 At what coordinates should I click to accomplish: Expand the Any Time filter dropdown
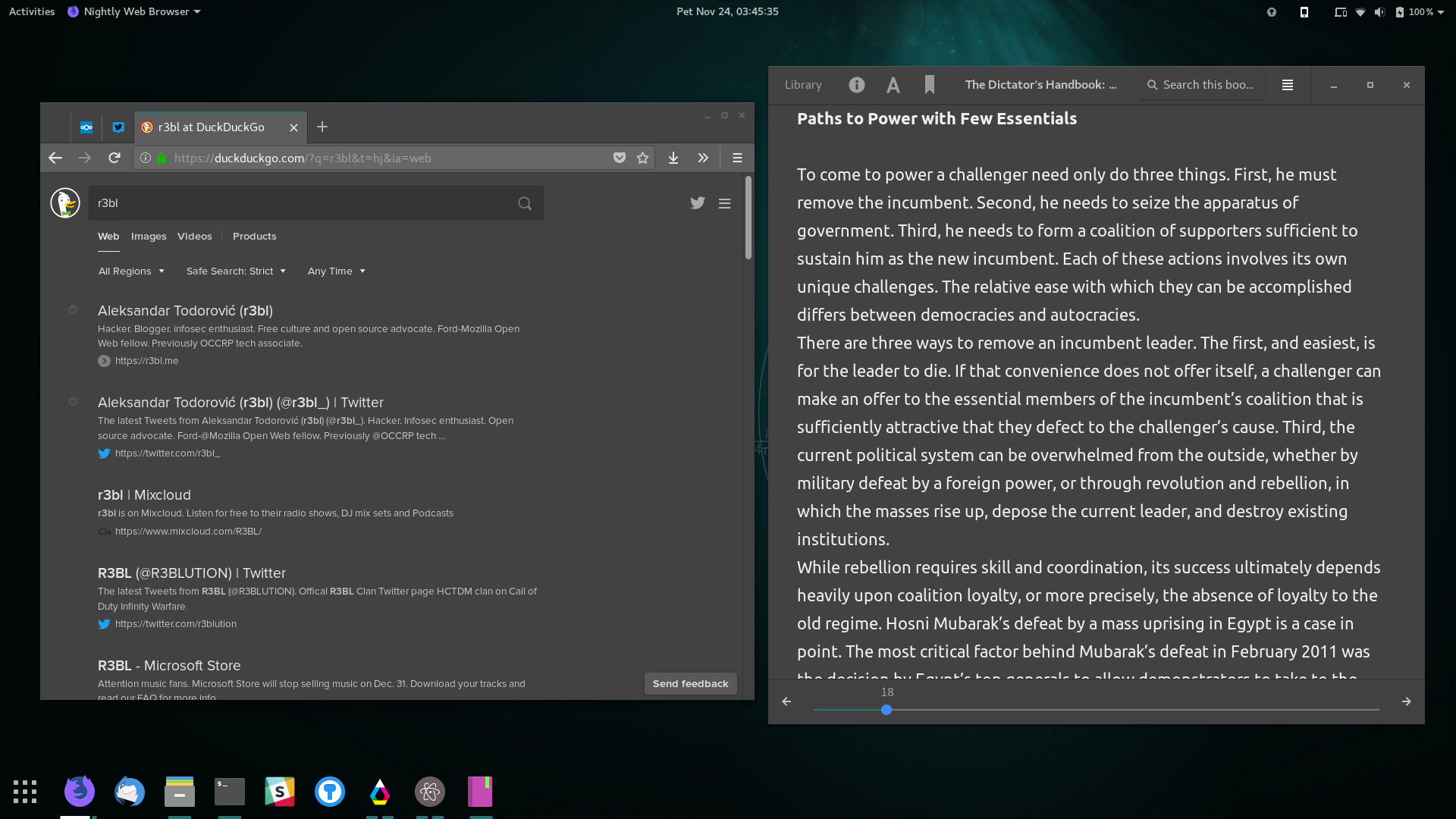tap(336, 271)
